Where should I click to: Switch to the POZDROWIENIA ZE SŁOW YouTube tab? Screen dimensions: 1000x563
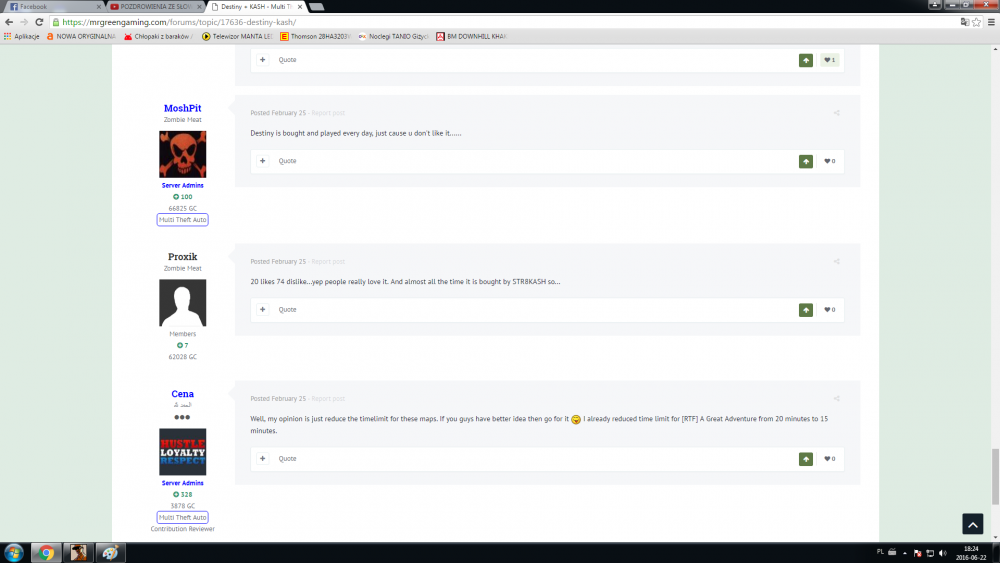coord(155,6)
